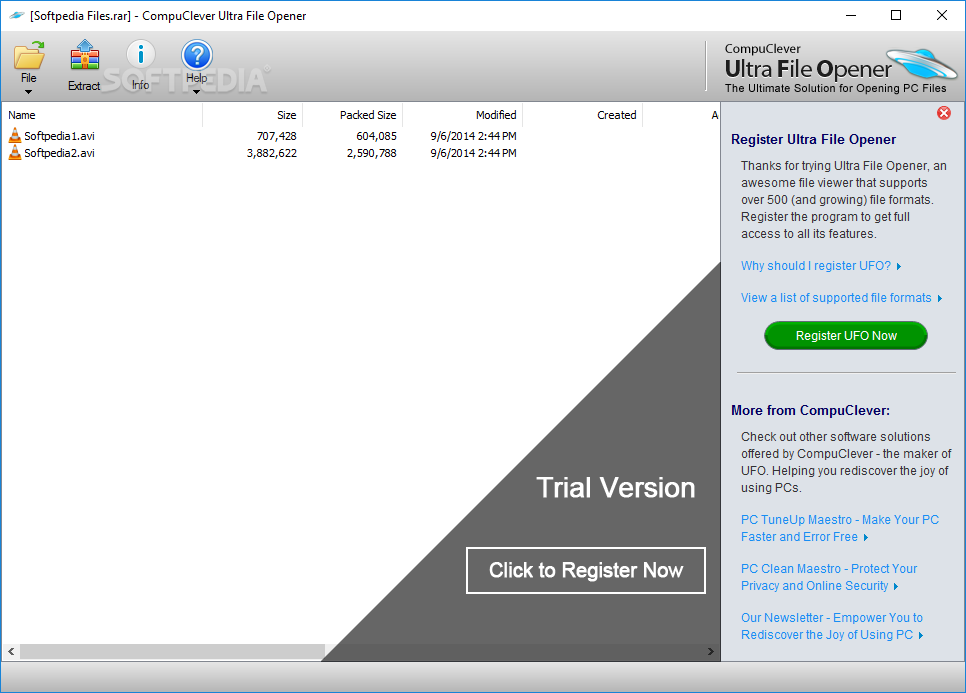Click the packed size 604,085
This screenshot has height=693, width=966.
pos(376,136)
